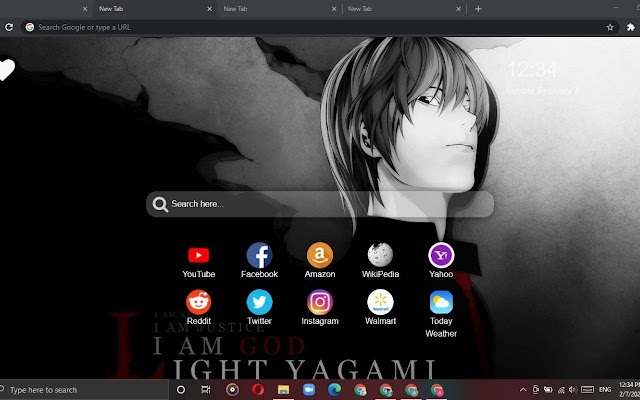The width and height of the screenshot is (640, 400).
Task: Open the Amazon shortcut
Action: (320, 260)
